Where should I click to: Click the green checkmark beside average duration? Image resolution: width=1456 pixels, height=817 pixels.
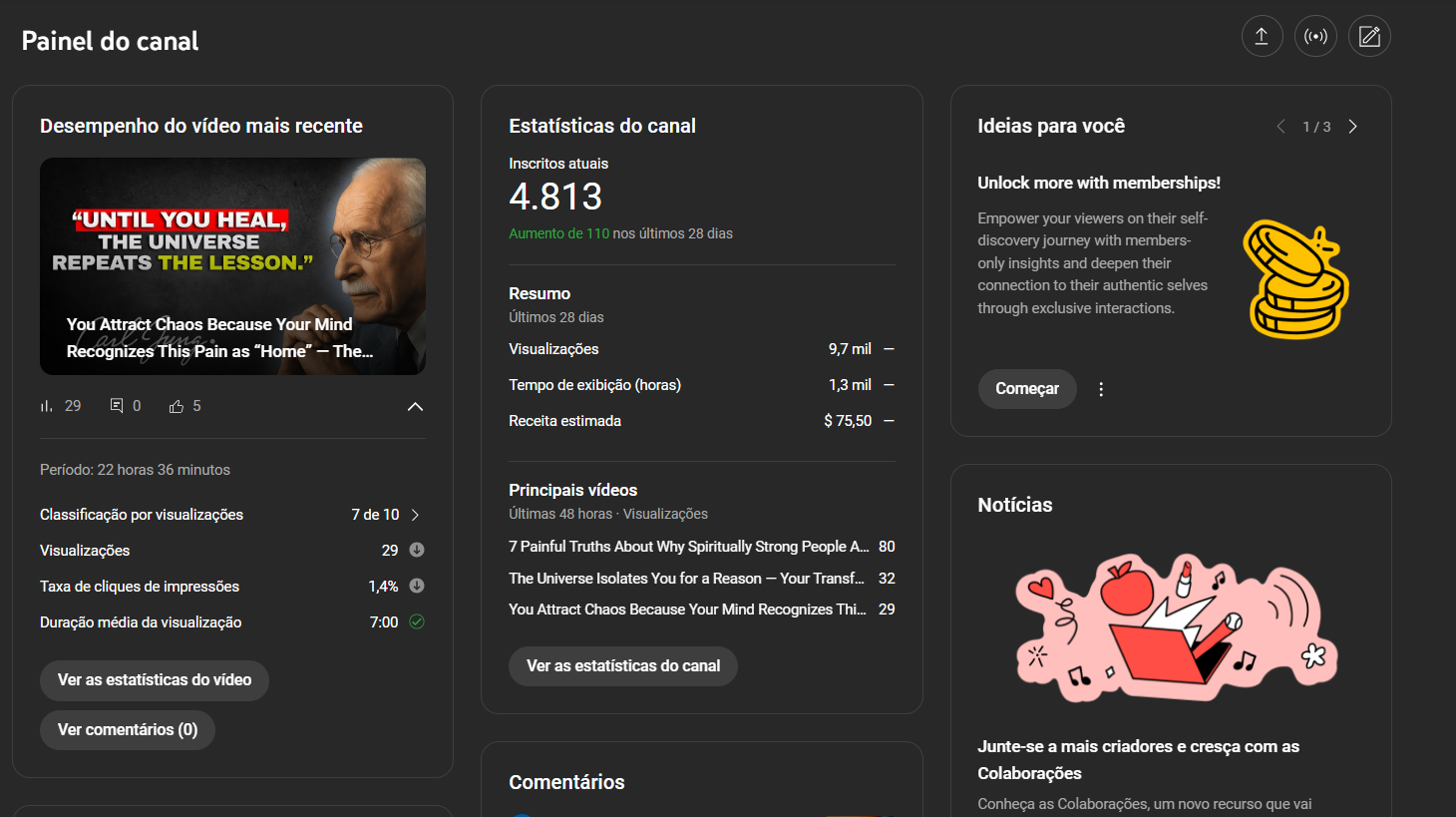pyautogui.click(x=417, y=621)
